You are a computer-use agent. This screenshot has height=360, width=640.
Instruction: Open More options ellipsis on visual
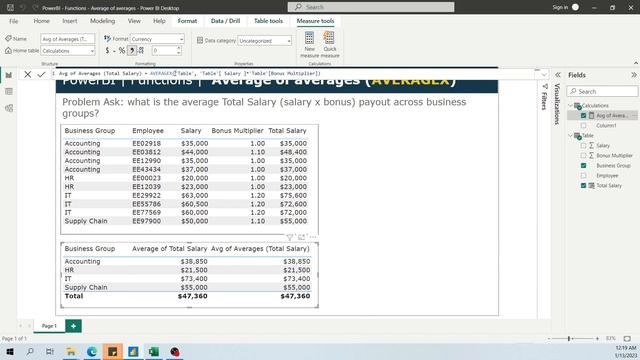pyautogui.click(x=313, y=237)
